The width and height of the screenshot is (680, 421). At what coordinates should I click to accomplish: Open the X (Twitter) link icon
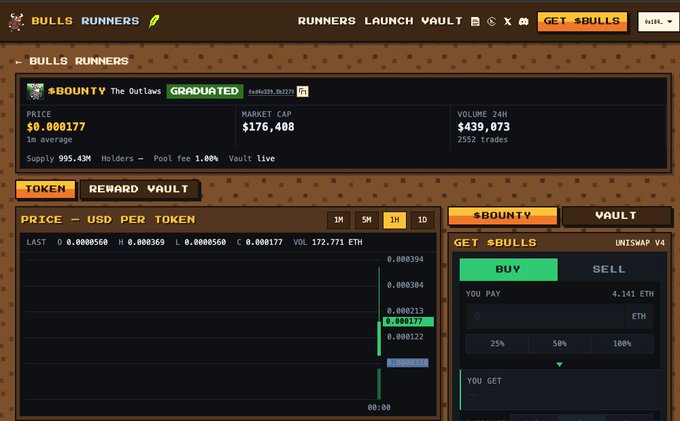click(507, 21)
